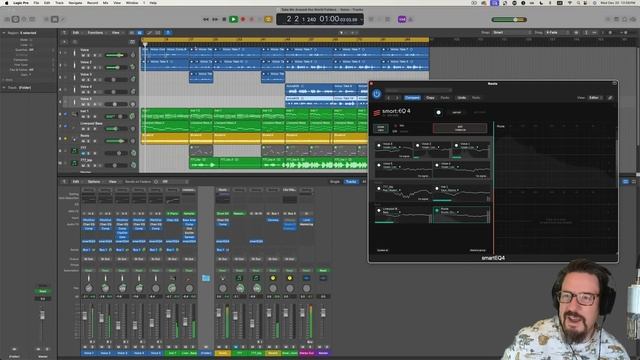Screen dimensions: 640x360
Task: Click the 777_Jay track header icon
Action: click(74, 163)
